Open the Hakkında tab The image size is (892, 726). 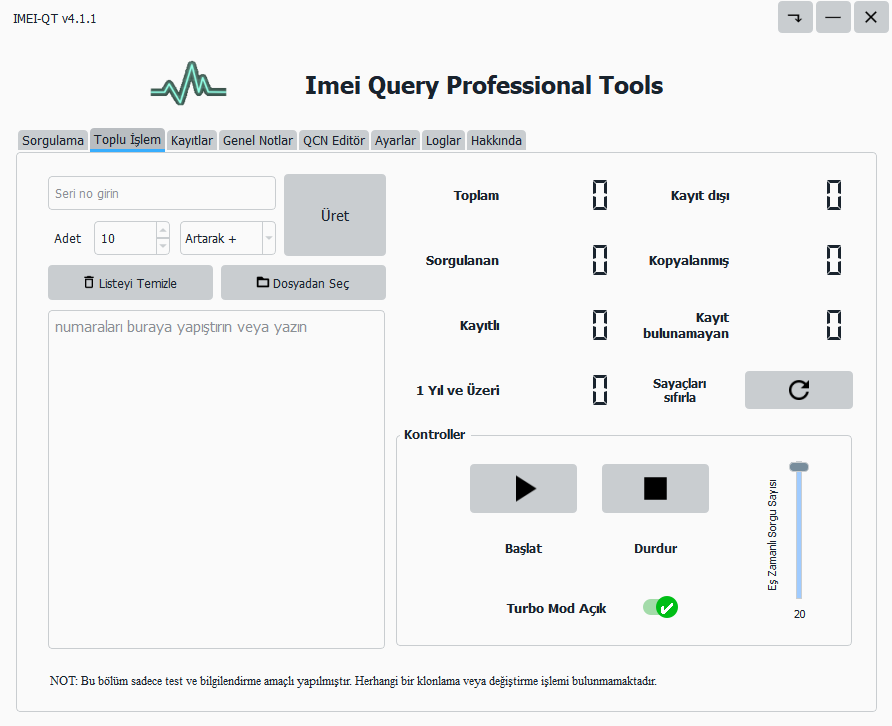pos(496,141)
